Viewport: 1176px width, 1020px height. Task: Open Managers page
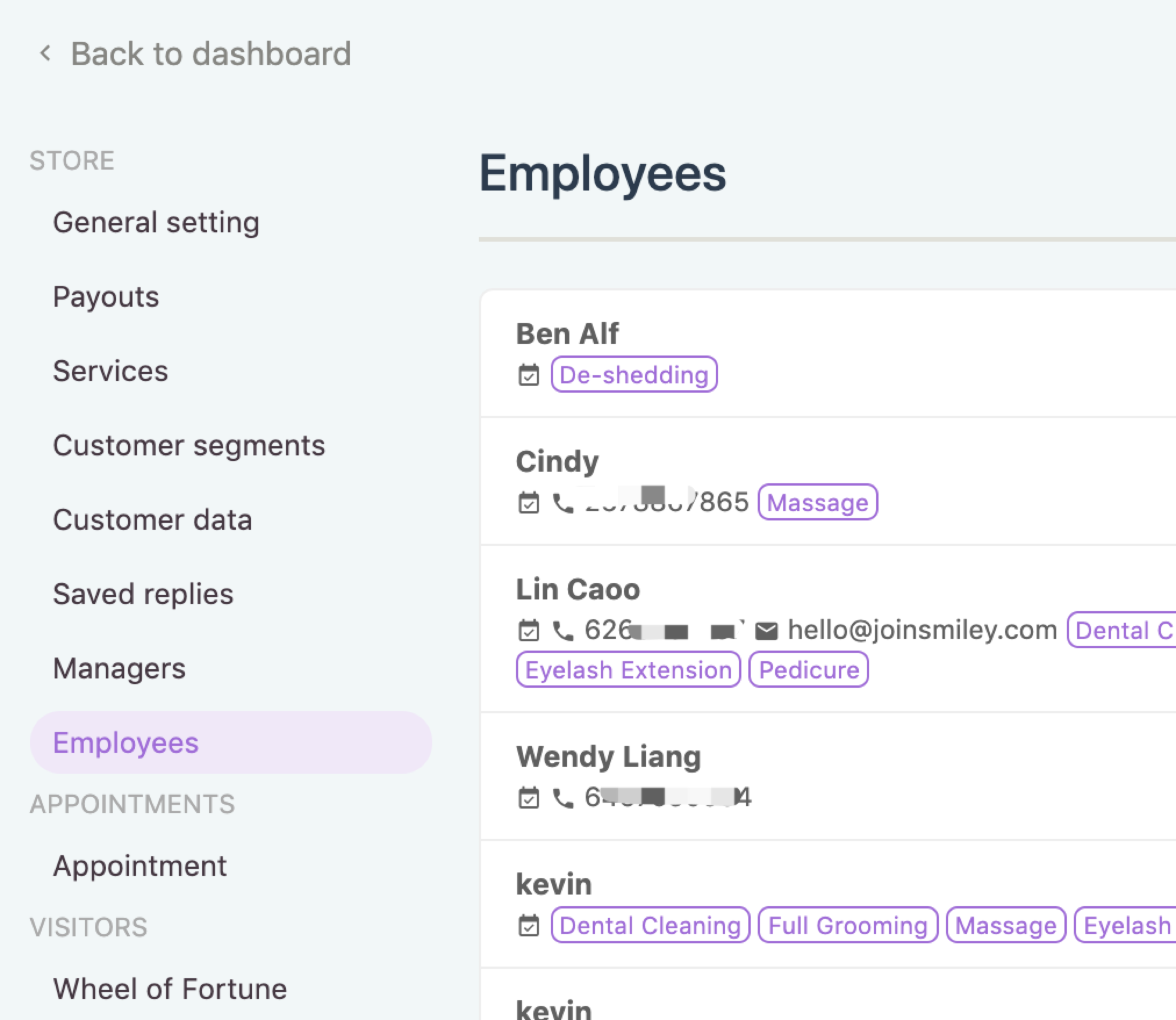pos(119,669)
